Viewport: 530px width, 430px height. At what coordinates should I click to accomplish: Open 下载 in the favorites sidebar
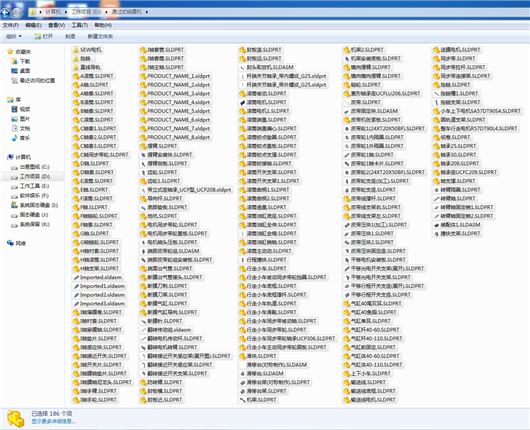click(x=21, y=61)
